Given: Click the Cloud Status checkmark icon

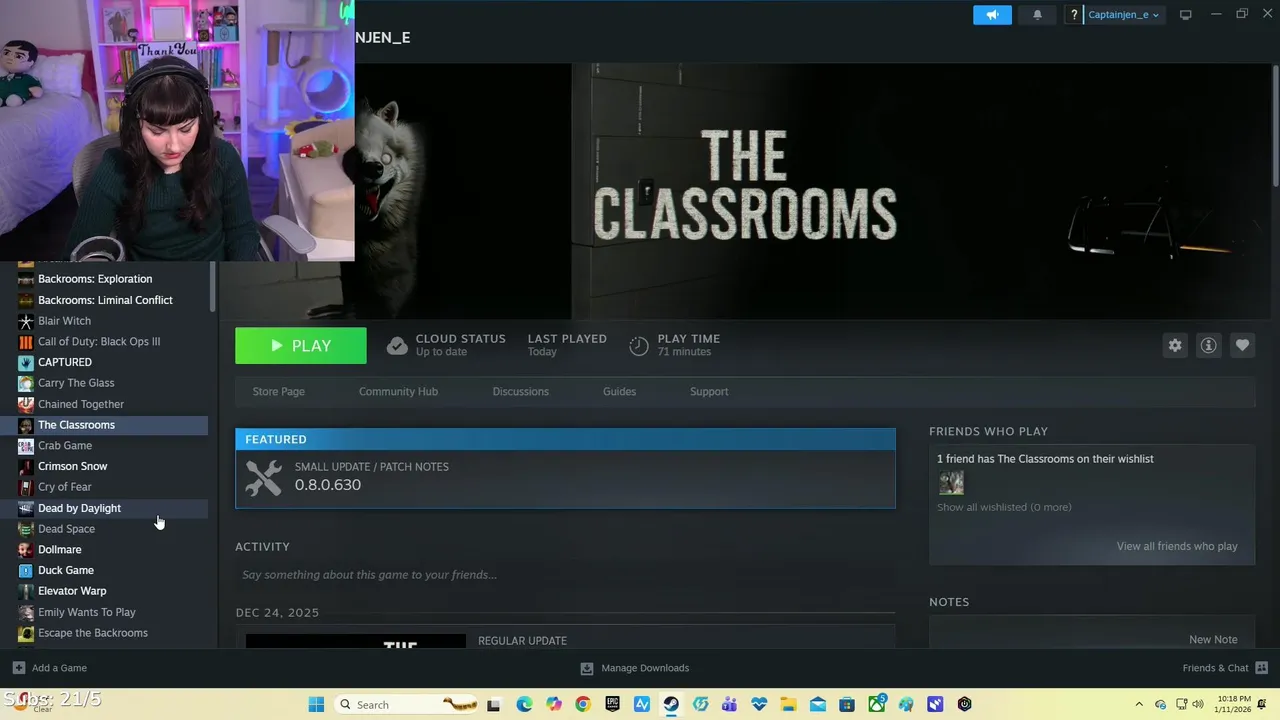Looking at the screenshot, I should pos(397,346).
